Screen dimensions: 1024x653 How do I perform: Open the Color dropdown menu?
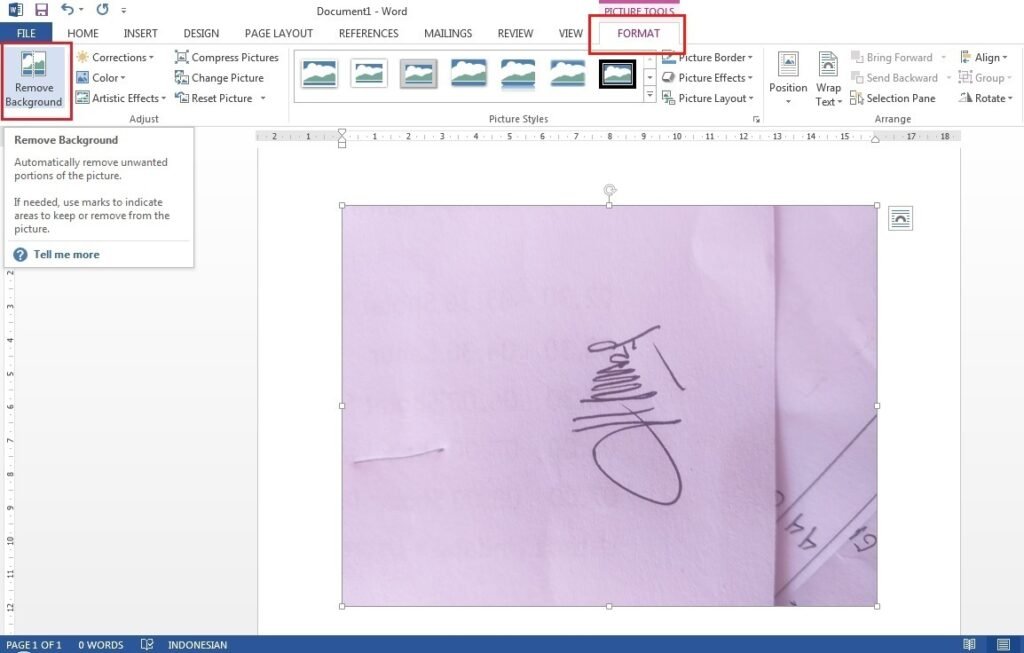point(108,78)
